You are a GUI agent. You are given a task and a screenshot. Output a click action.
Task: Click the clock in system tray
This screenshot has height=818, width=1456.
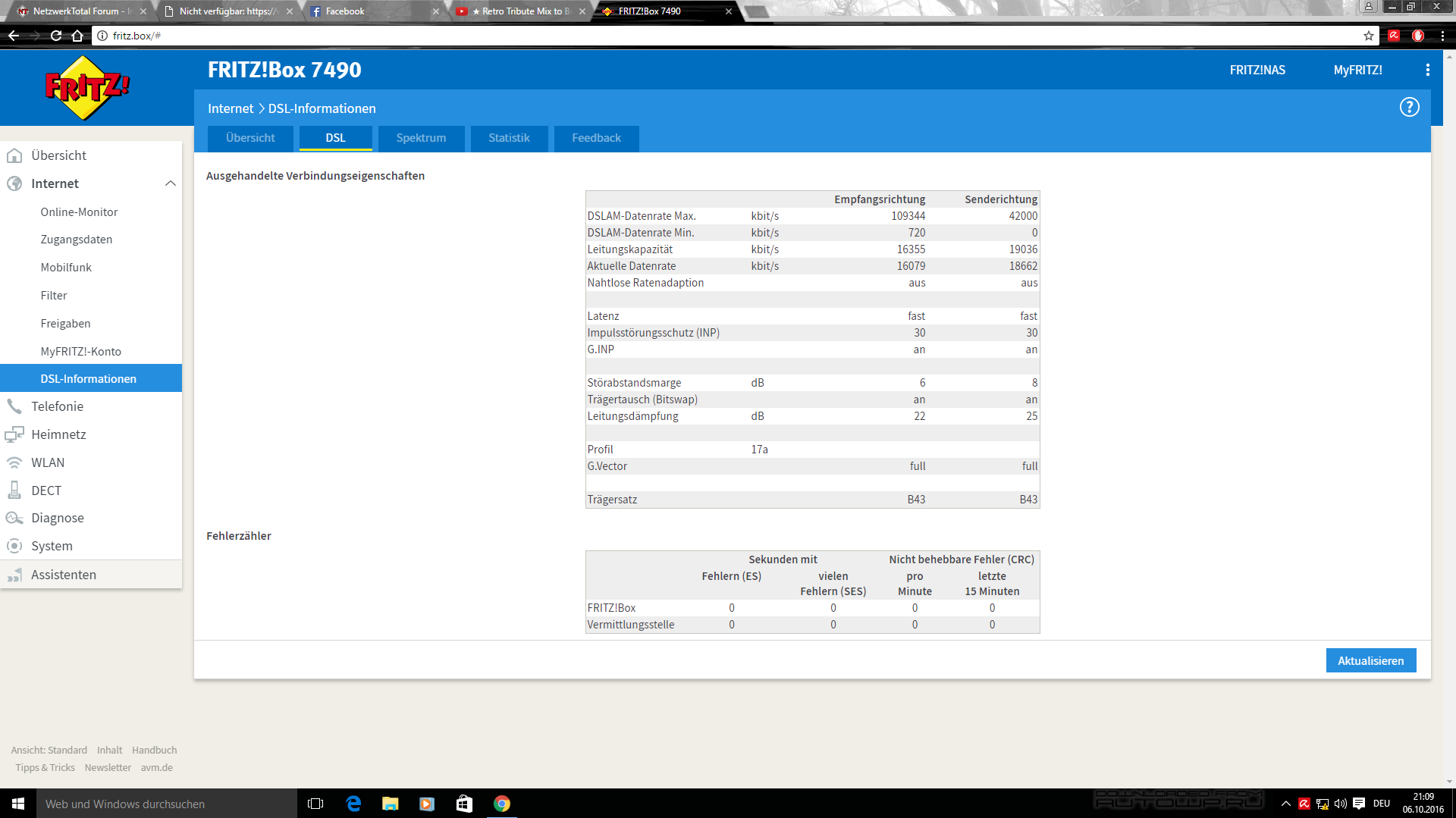pyautogui.click(x=1423, y=804)
